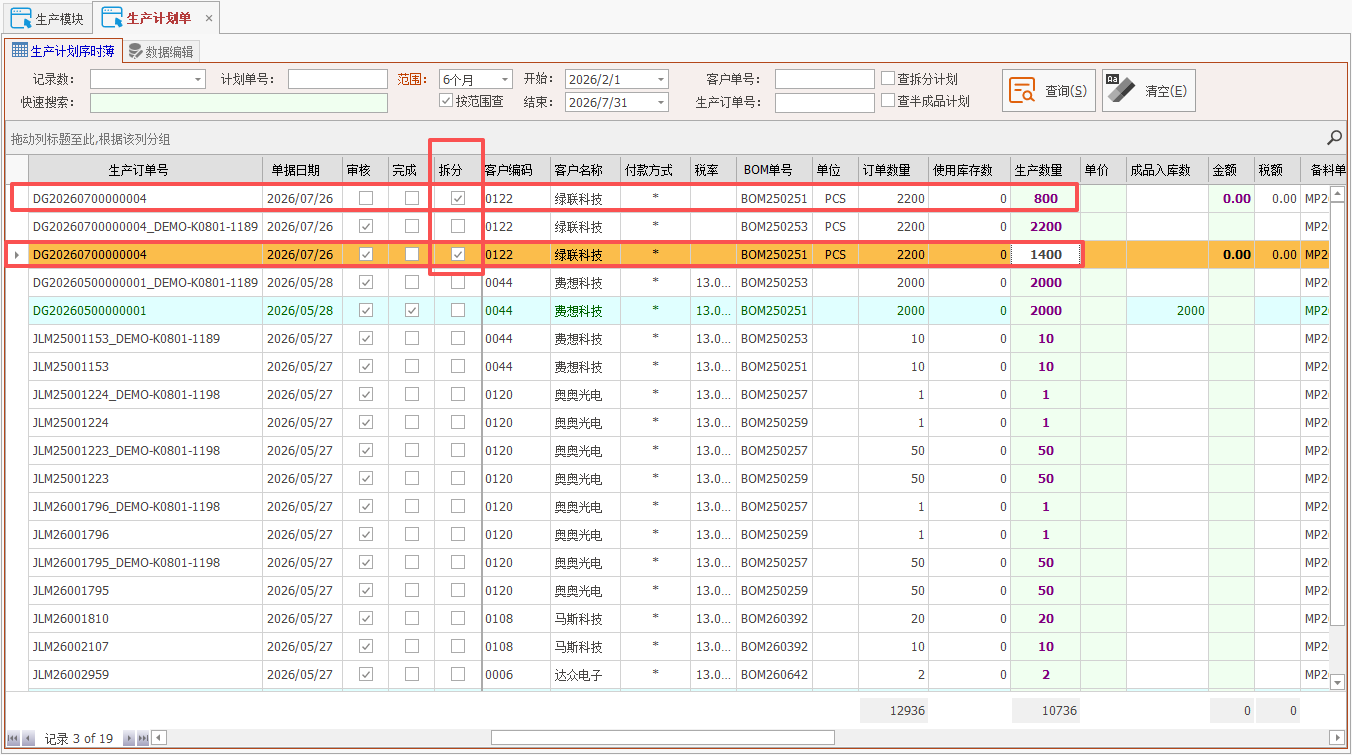Select the order cell JLM26001796
The width and height of the screenshot is (1352, 755).
[146, 535]
